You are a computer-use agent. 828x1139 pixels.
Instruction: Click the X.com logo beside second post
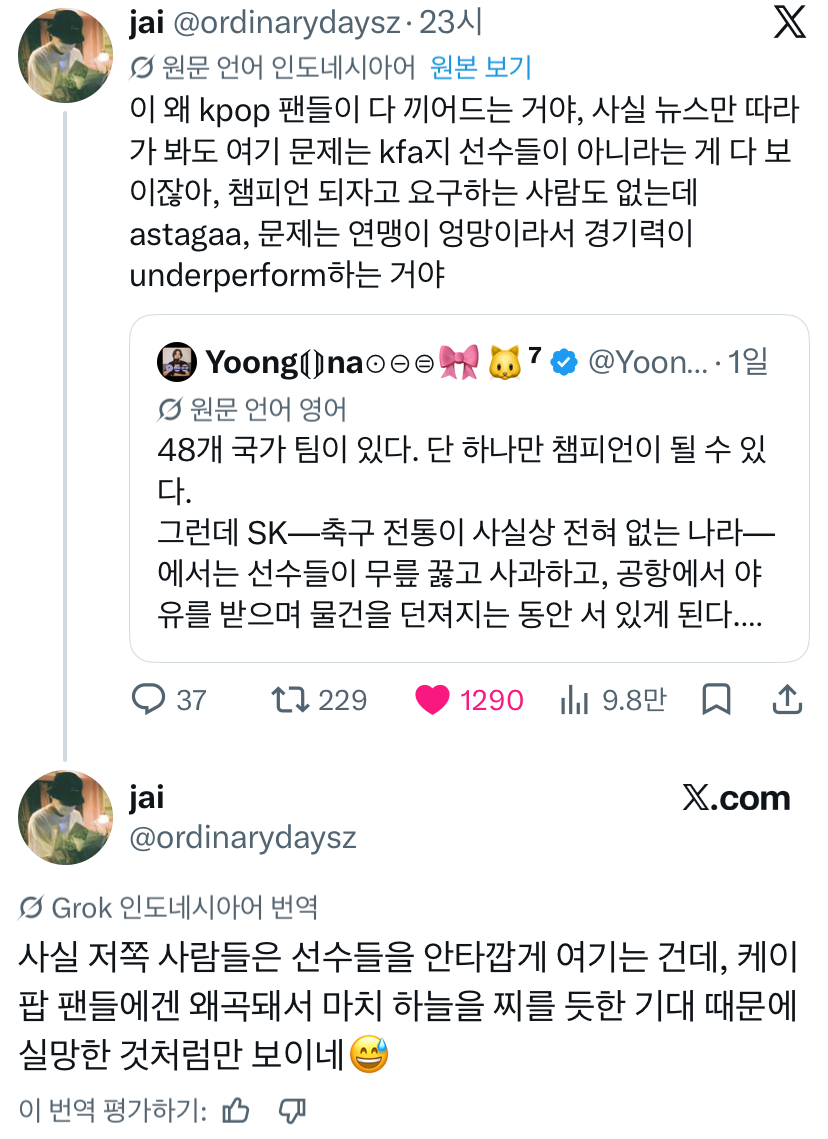736,798
